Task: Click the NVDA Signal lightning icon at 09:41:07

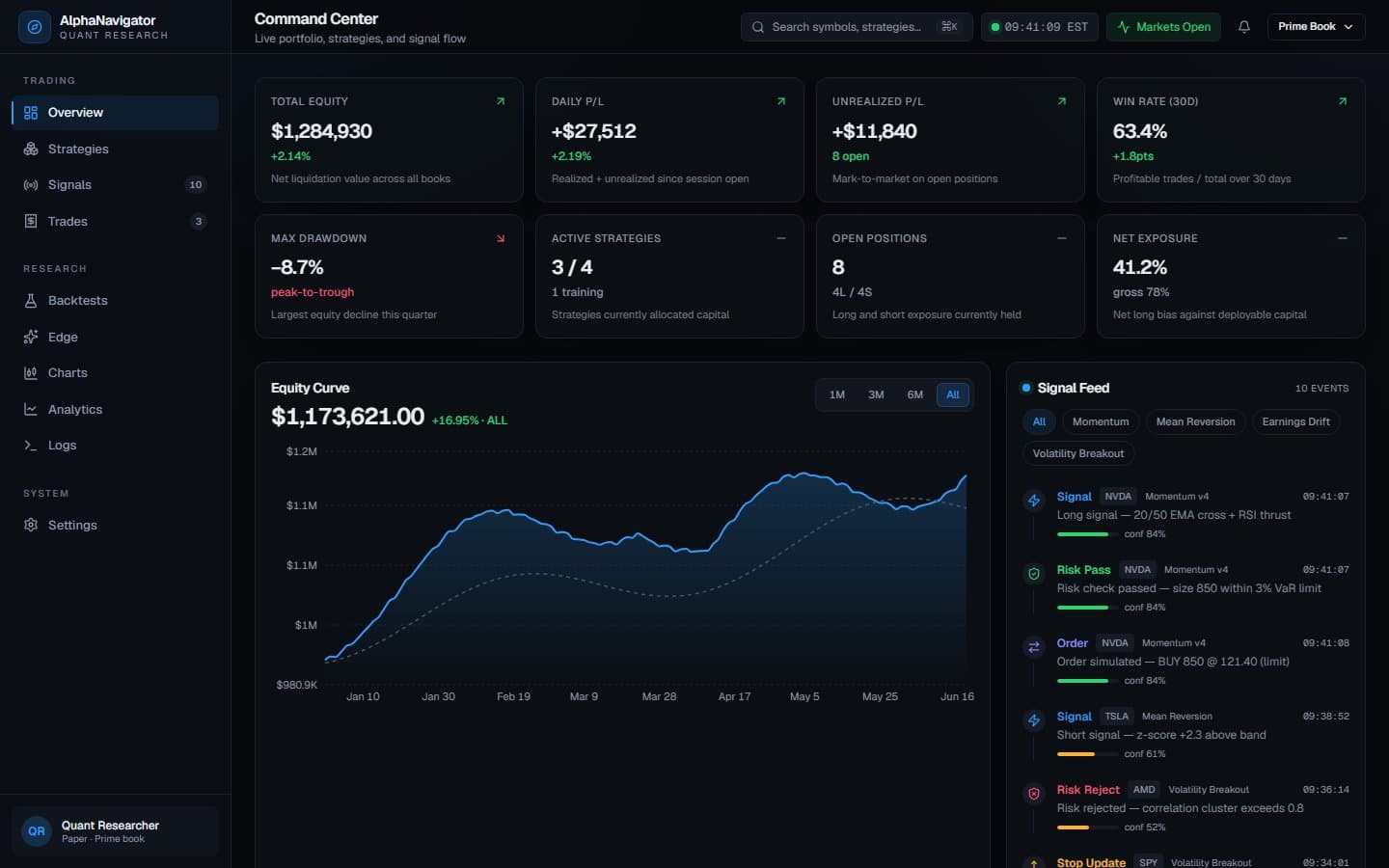Action: [x=1034, y=501]
